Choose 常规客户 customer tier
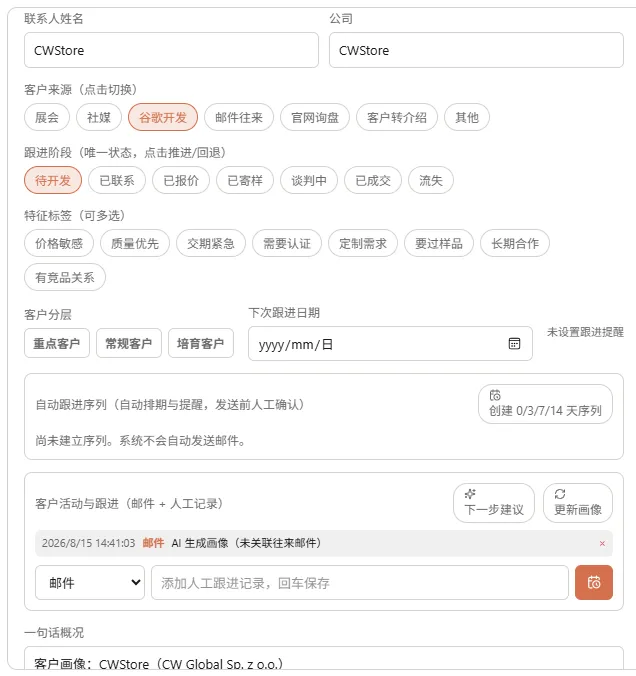This screenshot has height=676, width=636. coord(129,343)
